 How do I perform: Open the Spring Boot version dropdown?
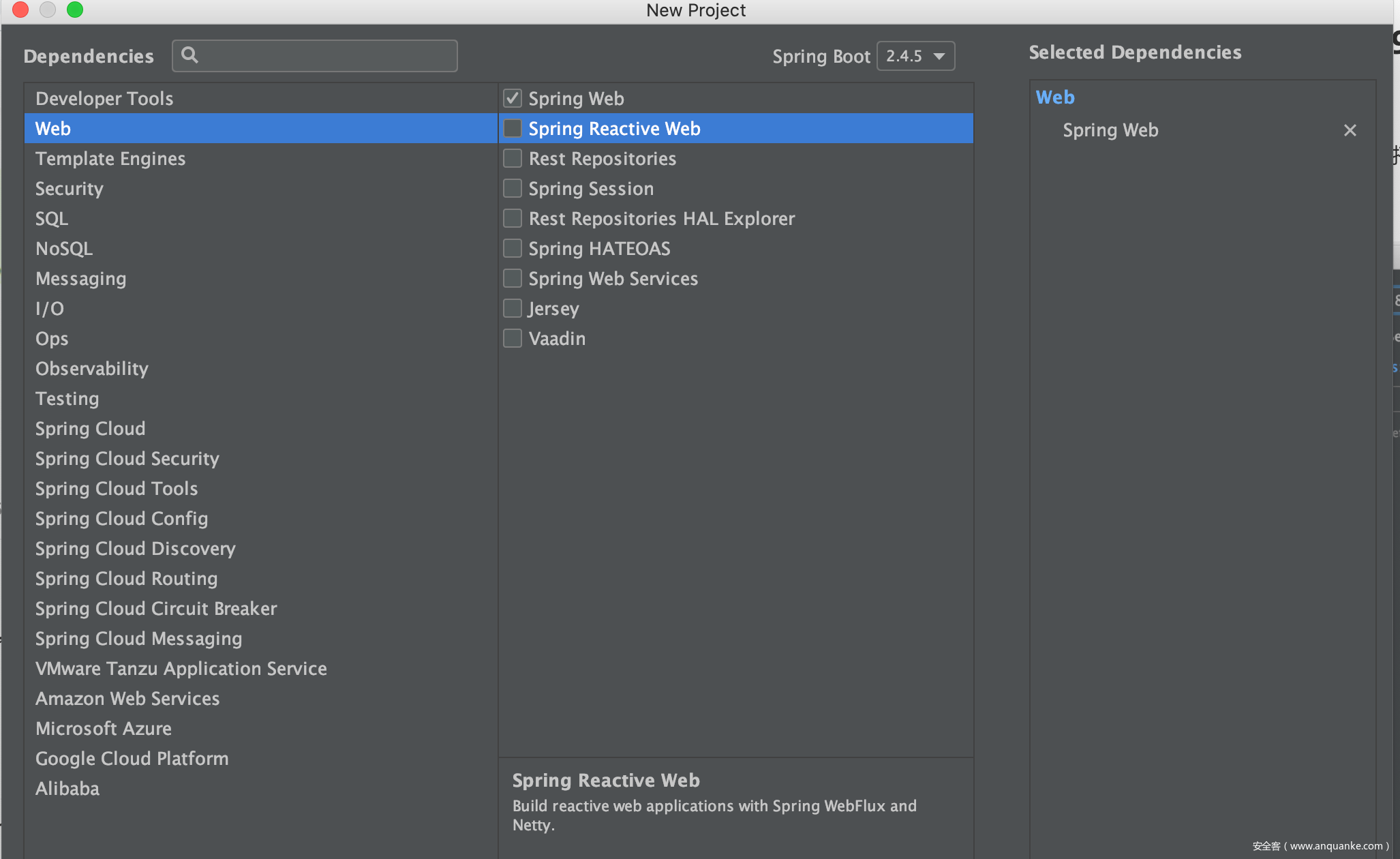915,56
